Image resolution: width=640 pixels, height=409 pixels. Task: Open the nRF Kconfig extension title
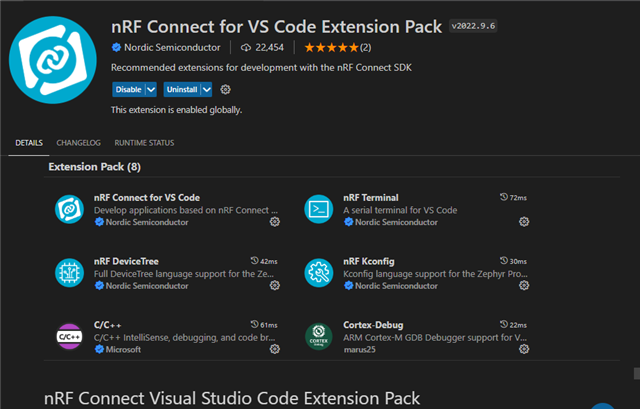[369, 261]
